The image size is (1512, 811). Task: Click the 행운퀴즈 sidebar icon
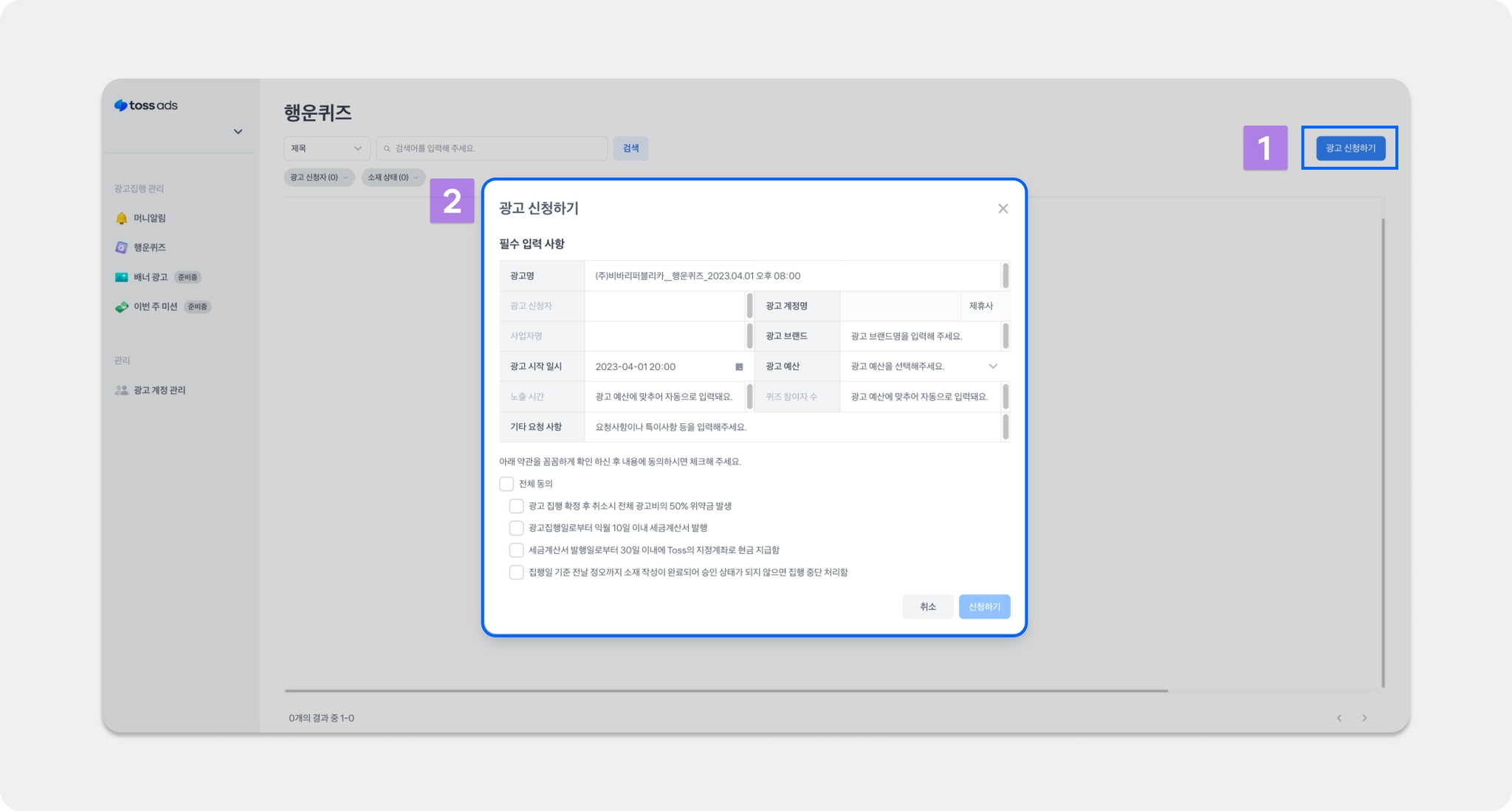point(122,247)
